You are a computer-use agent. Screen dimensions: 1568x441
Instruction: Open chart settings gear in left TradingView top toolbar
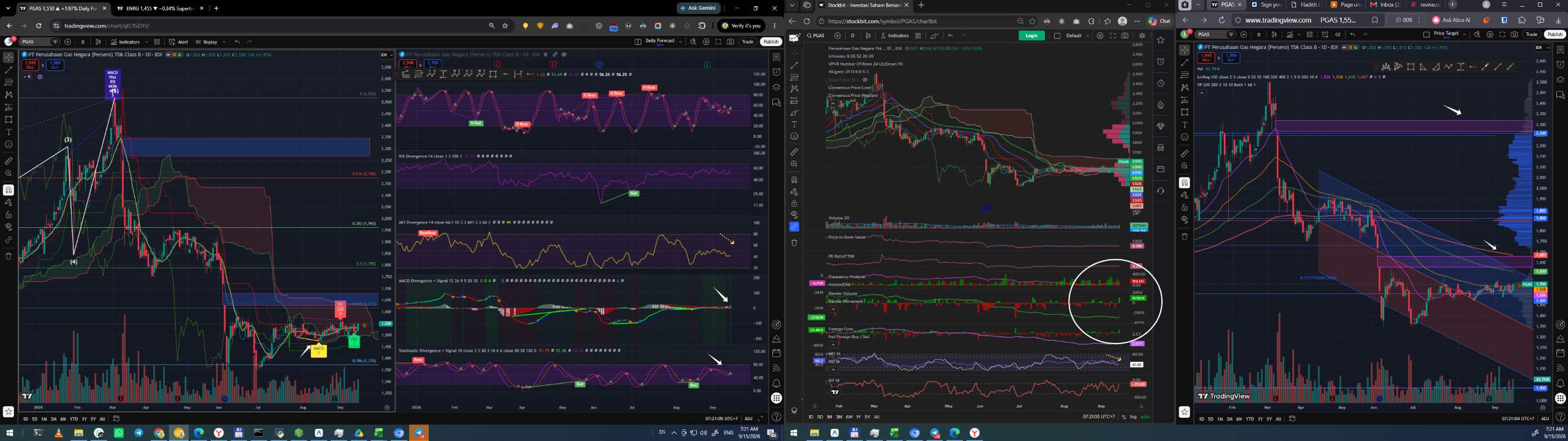[706, 42]
